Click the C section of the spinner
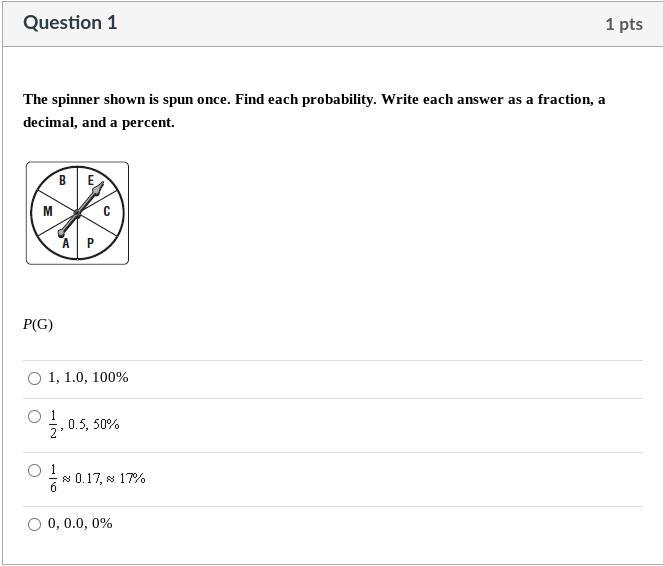This screenshot has height=566, width=663. click(x=107, y=211)
